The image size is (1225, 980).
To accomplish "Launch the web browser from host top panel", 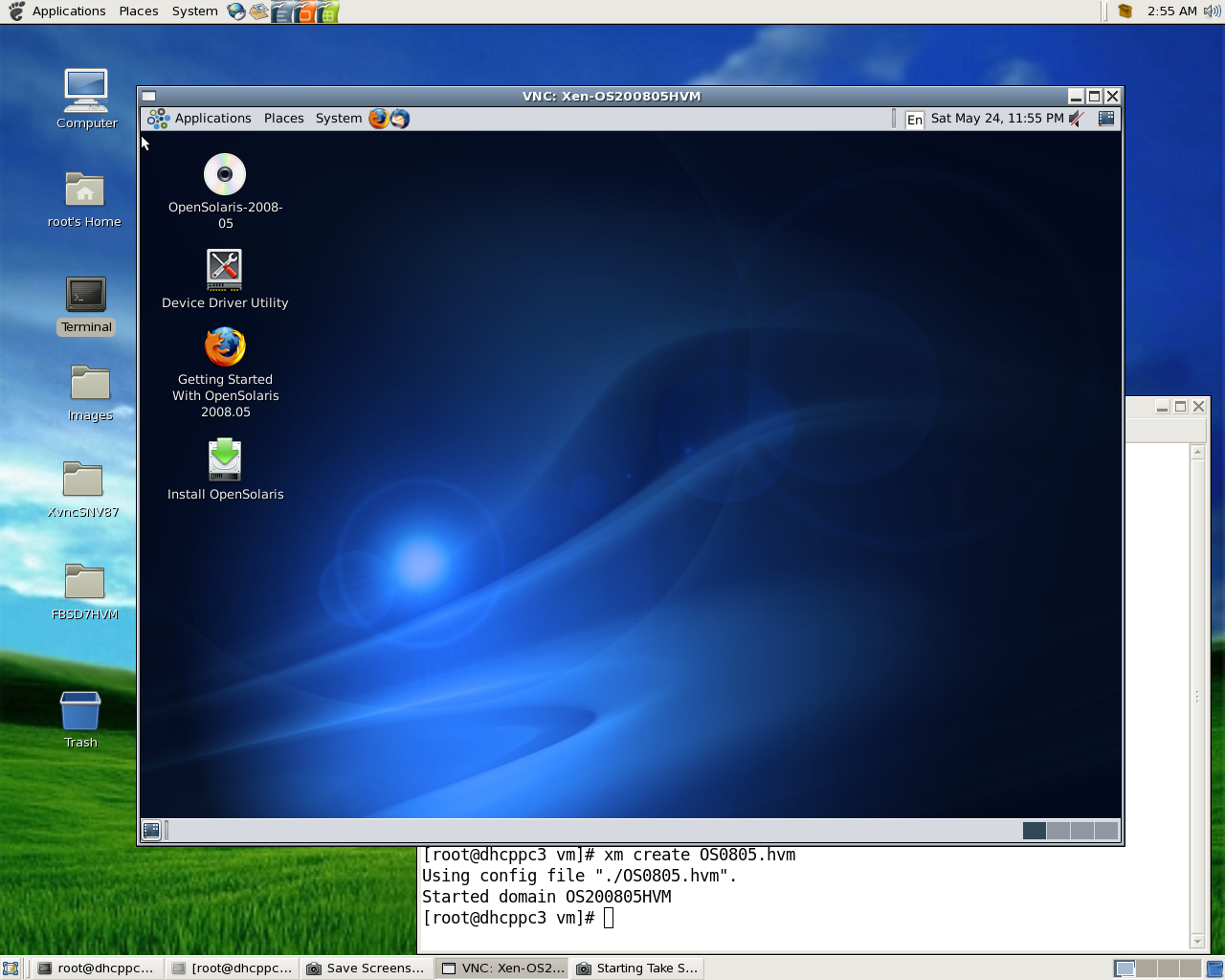I will click(236, 11).
